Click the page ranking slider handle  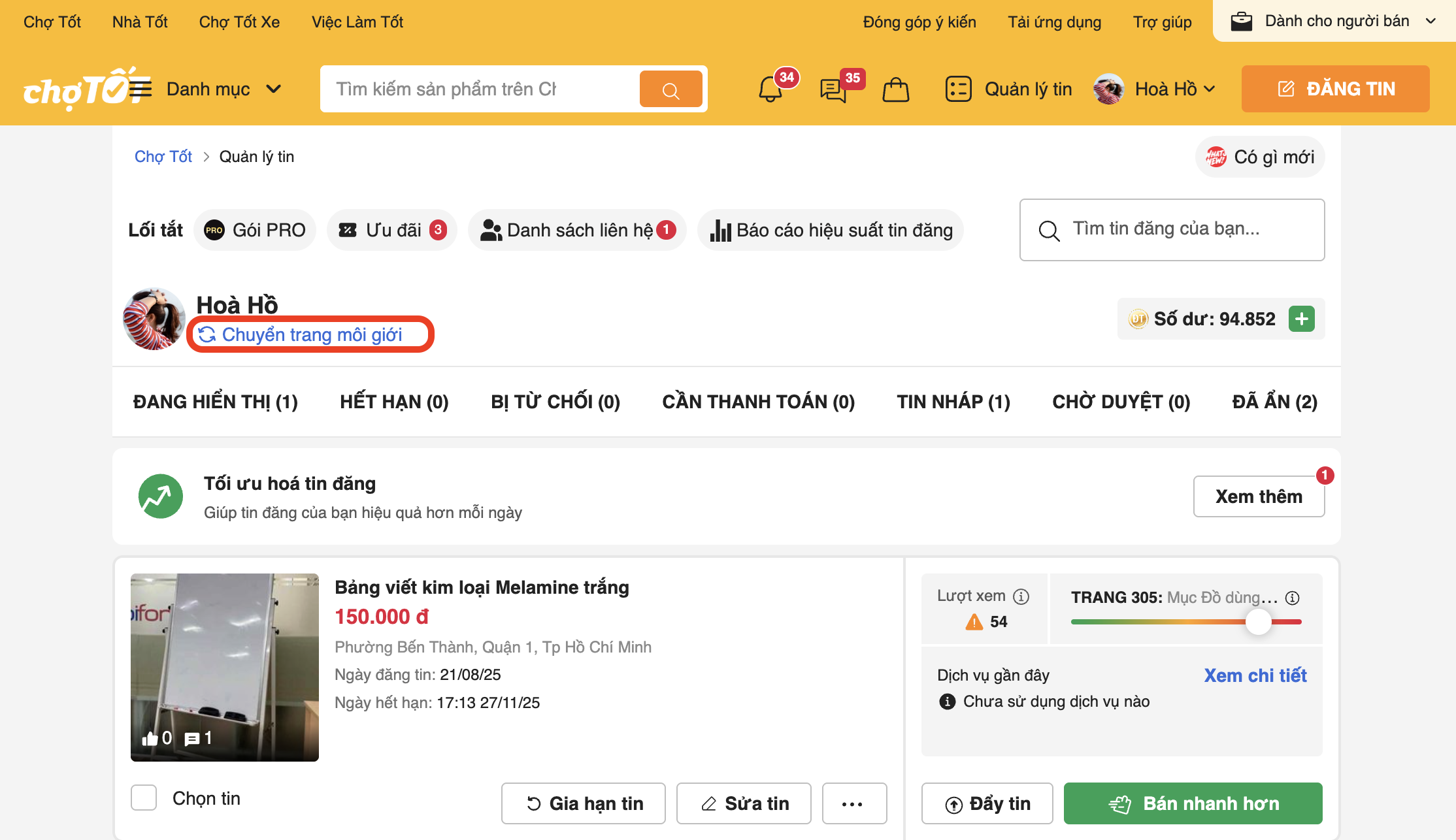point(1258,622)
